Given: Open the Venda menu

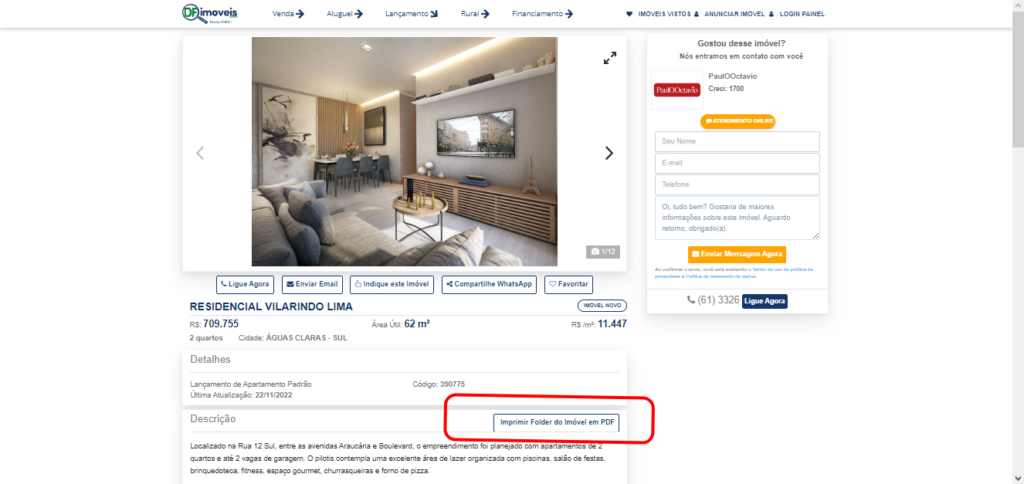Looking at the screenshot, I should [288, 14].
